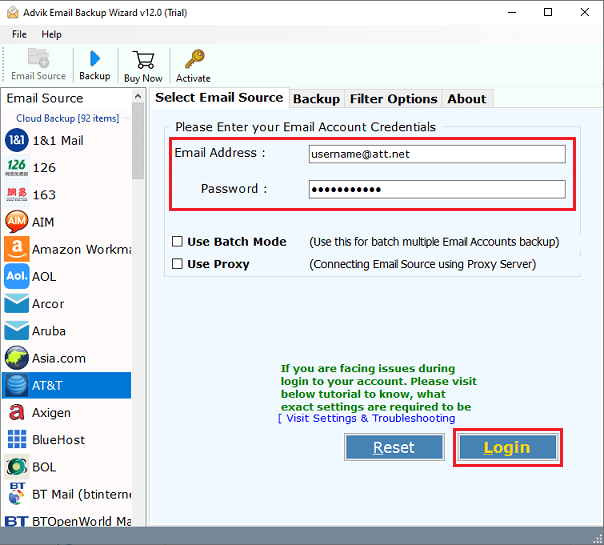Click the email source list scrollbar thumb
This screenshot has height=545, width=604.
click(138, 141)
